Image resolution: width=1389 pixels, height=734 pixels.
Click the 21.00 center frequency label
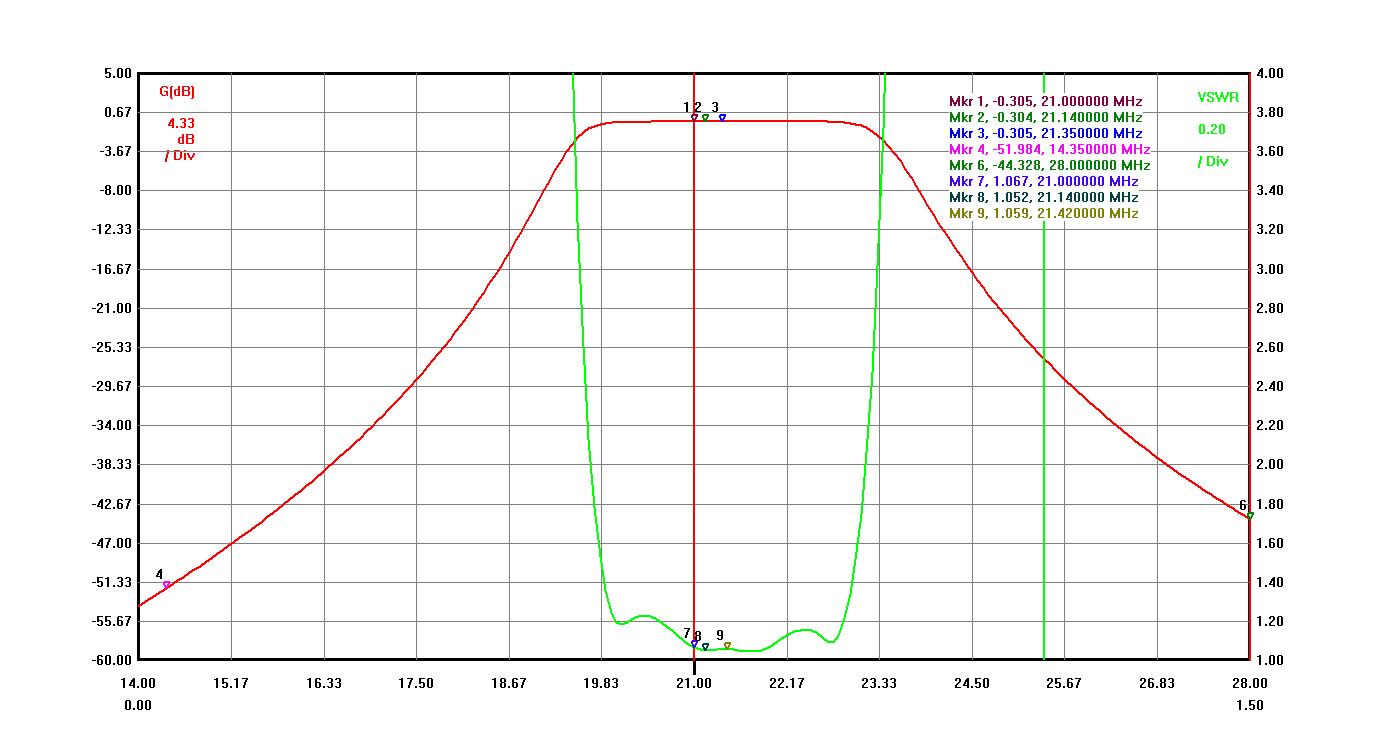693,683
